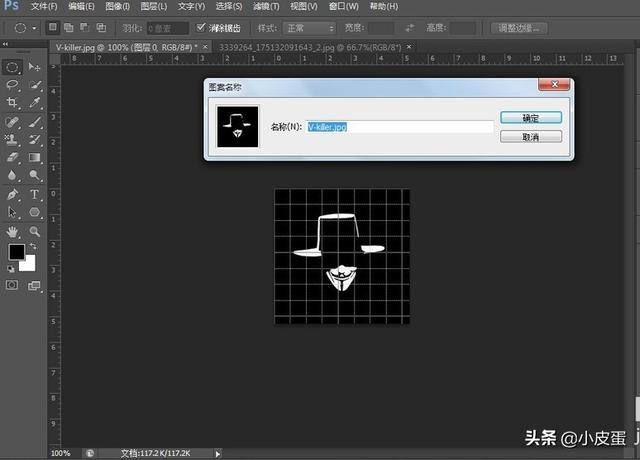Open the 帮助(H) menu
This screenshot has height=460, width=640.
coord(383,7)
